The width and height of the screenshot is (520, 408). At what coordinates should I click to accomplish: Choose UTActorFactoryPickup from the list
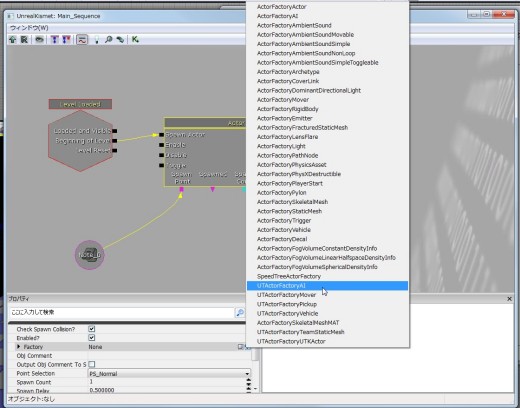tap(327, 304)
